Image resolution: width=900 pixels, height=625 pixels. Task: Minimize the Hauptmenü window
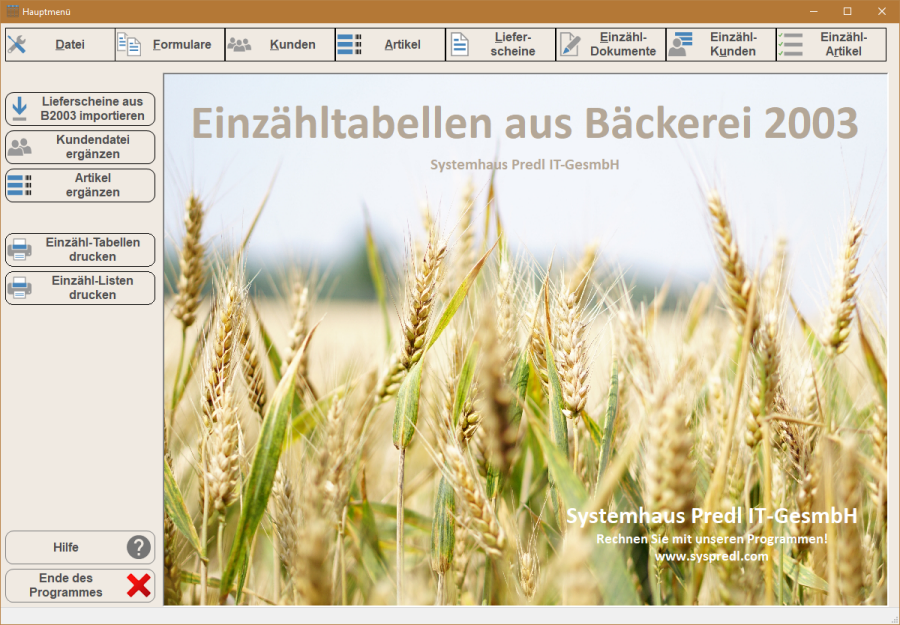coord(813,11)
